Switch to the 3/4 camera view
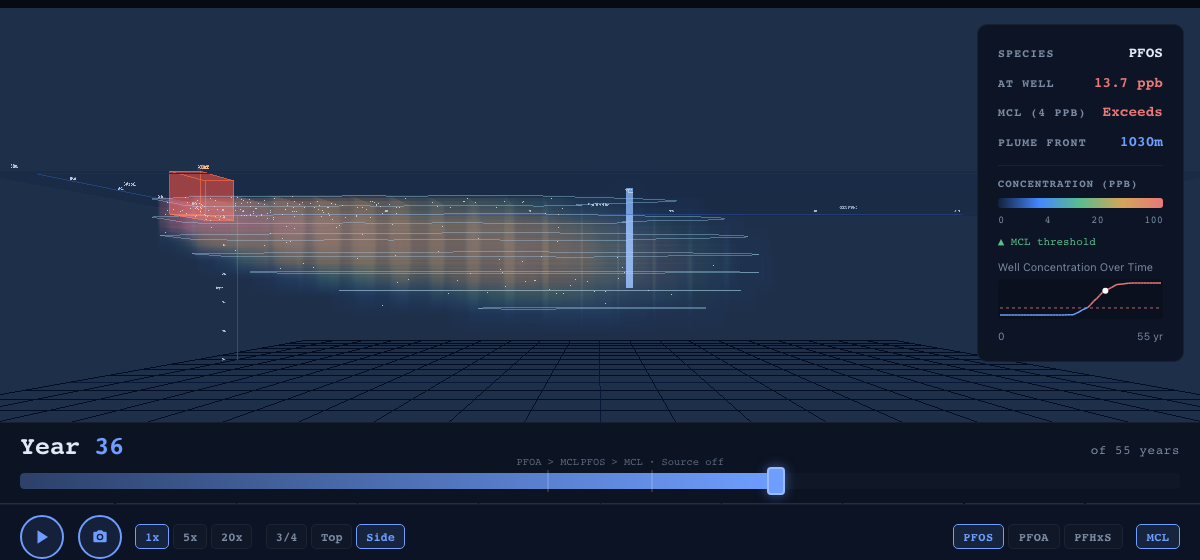This screenshot has width=1200, height=560. click(x=286, y=537)
